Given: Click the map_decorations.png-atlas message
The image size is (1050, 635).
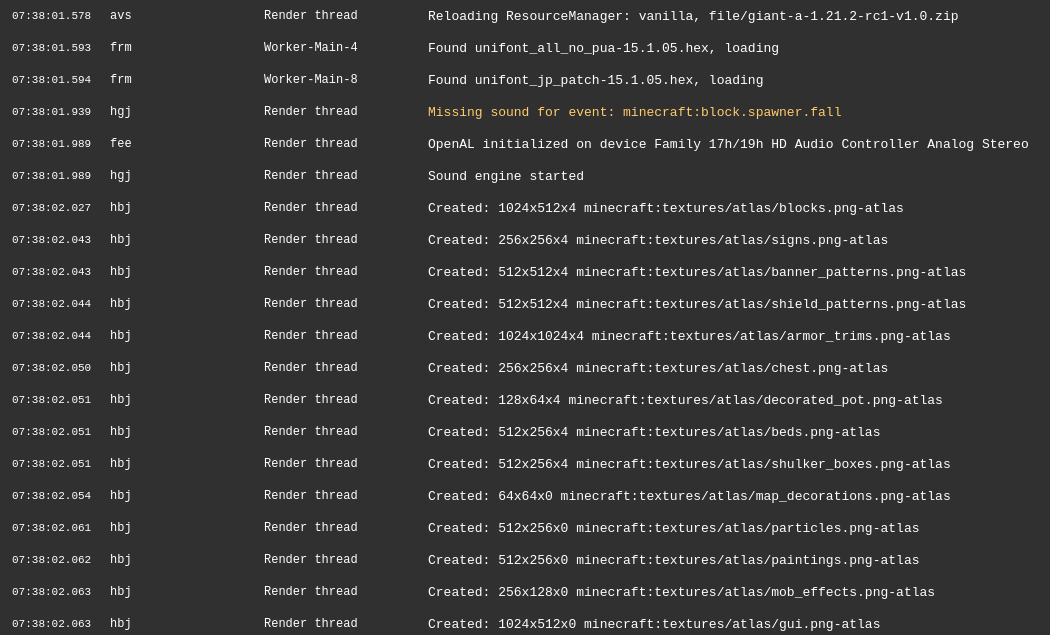Looking at the screenshot, I should 689,496.
